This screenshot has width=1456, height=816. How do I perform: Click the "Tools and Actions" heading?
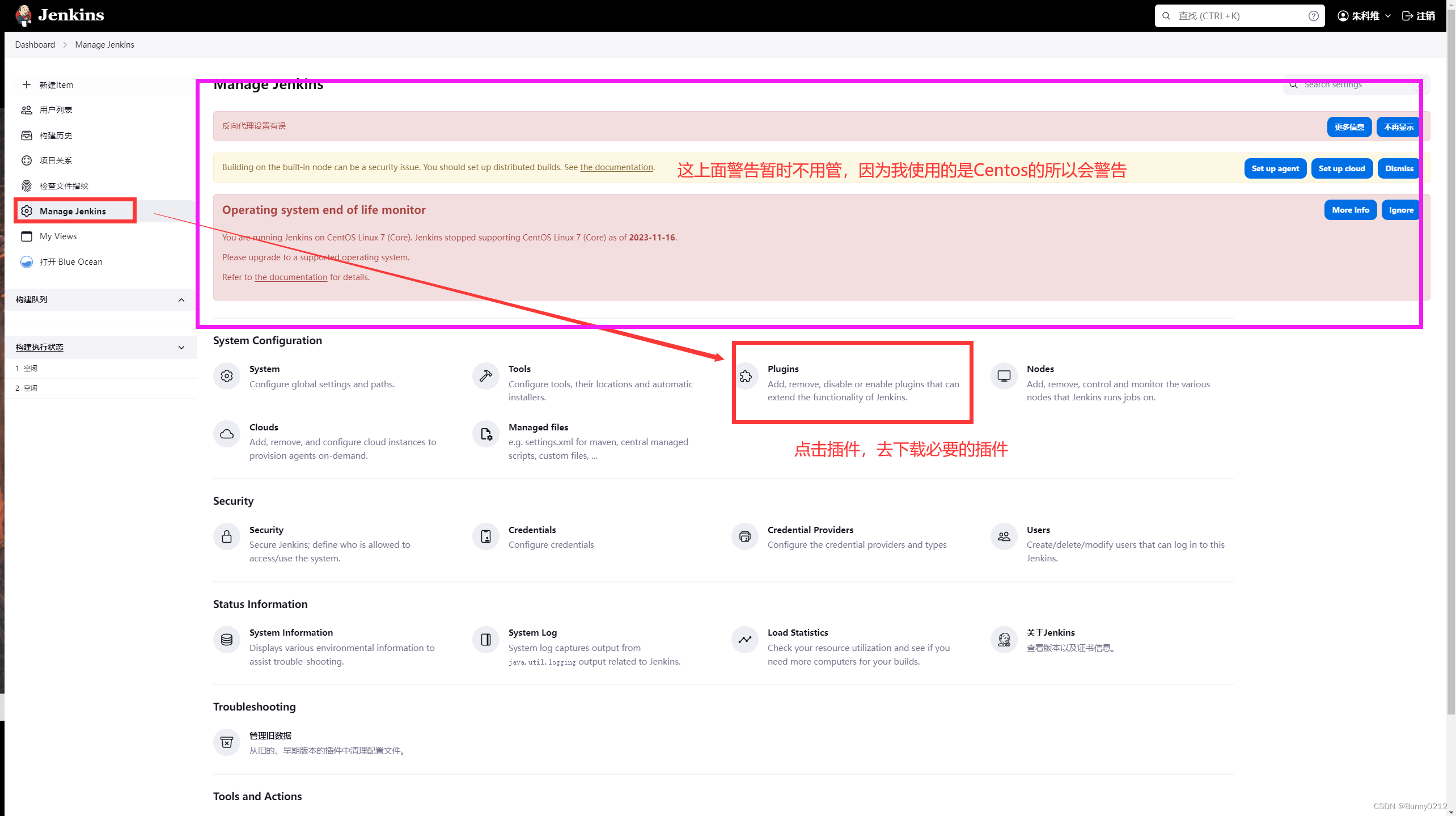coord(257,796)
